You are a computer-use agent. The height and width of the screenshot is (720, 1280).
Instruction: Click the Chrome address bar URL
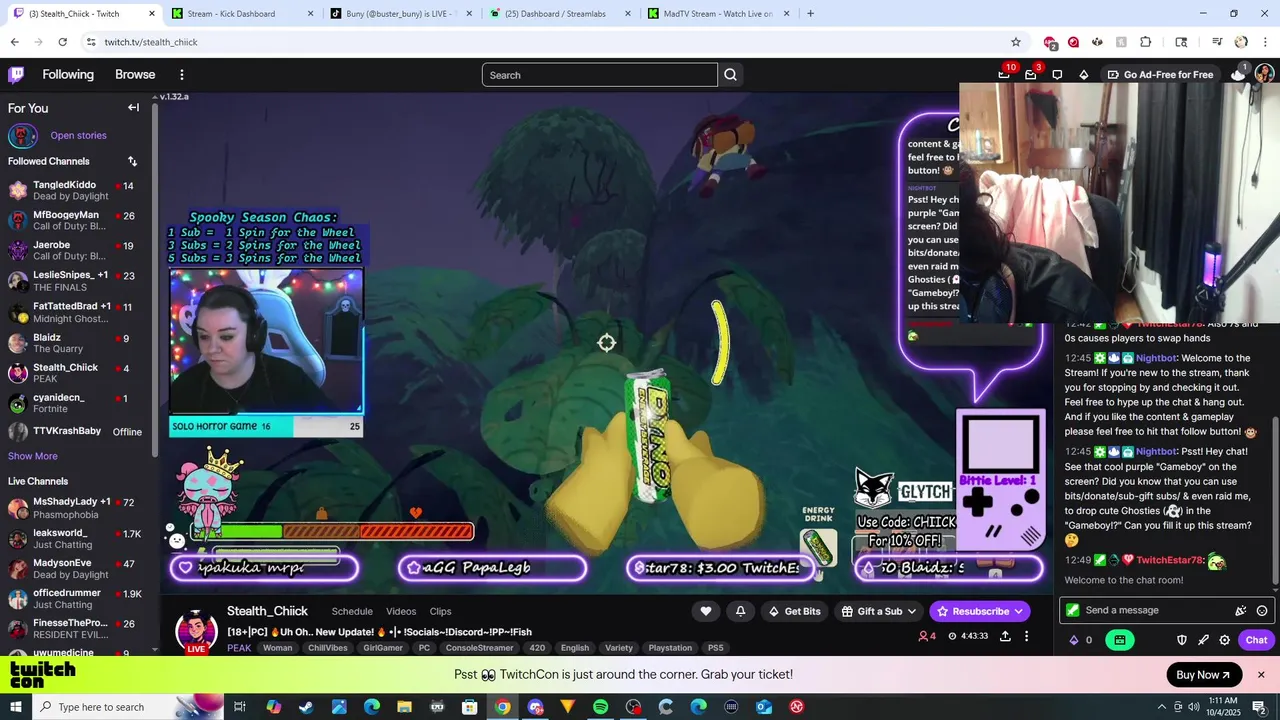tap(151, 42)
